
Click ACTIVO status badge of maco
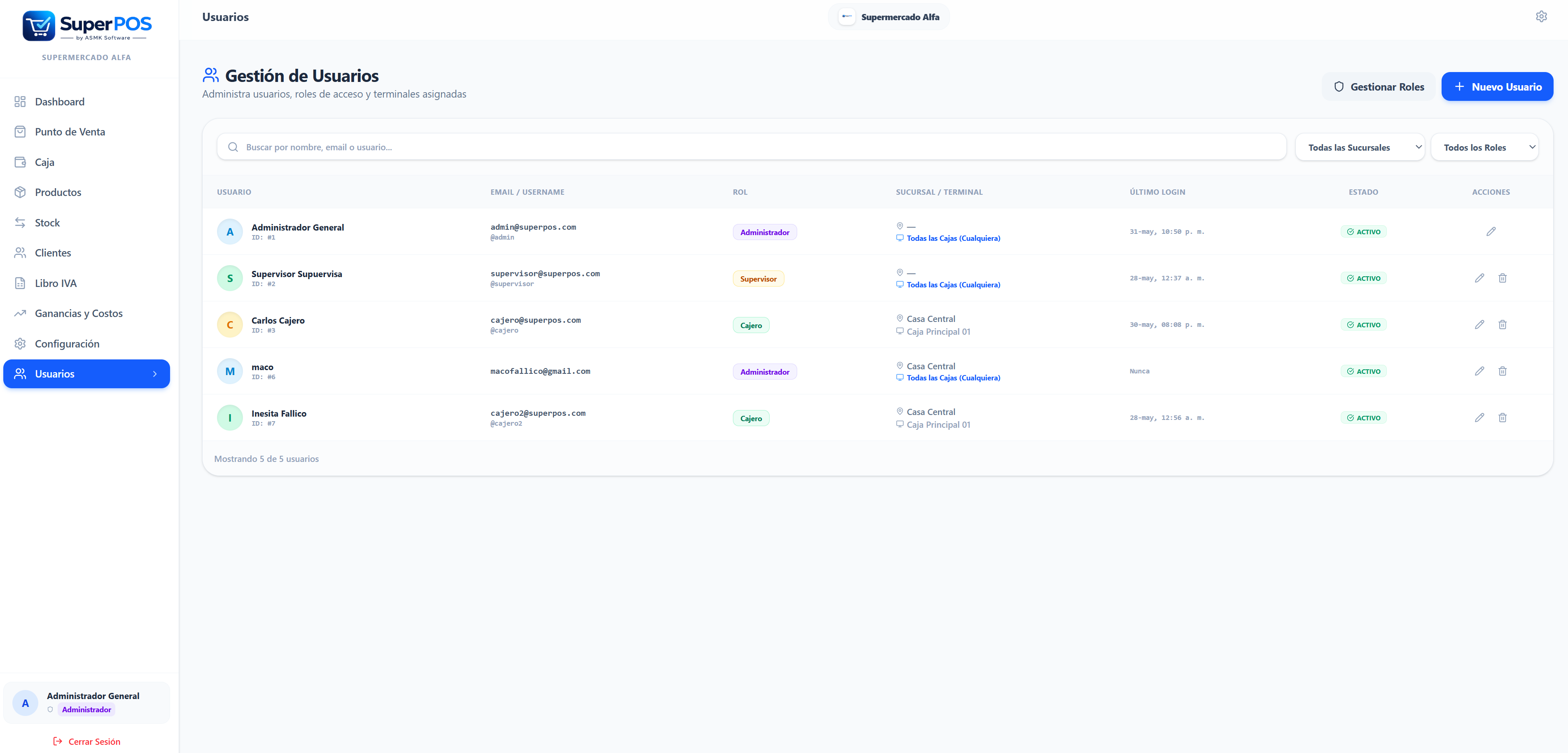click(x=1363, y=371)
